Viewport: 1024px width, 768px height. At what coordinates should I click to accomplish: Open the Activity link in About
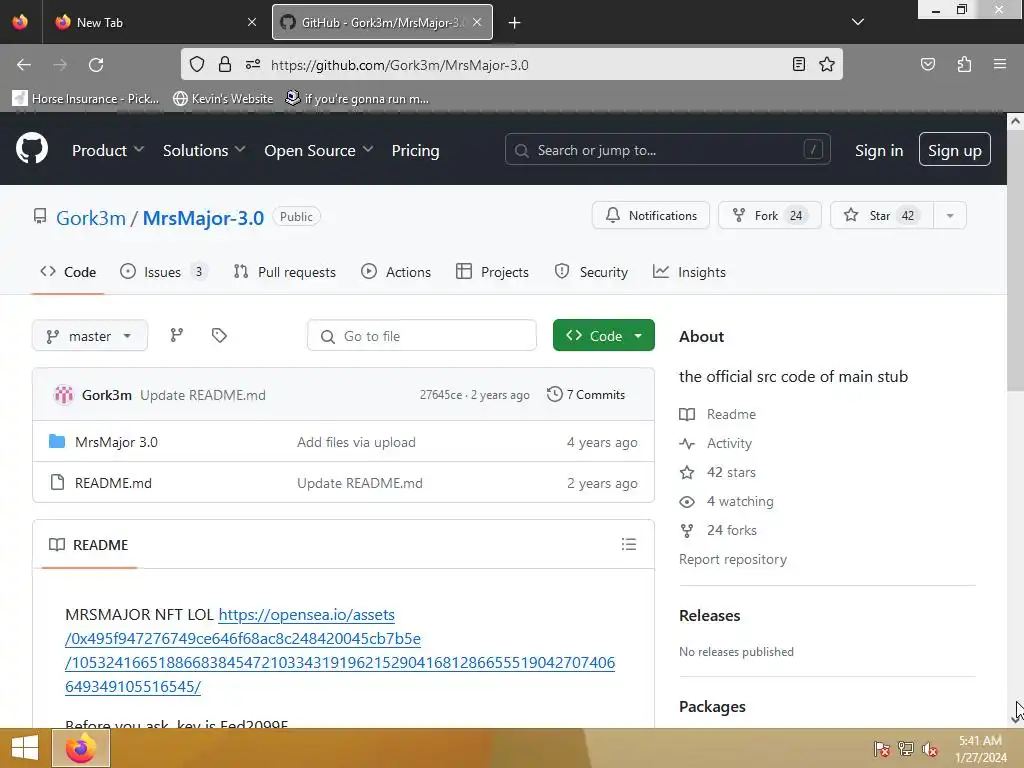tap(716, 443)
